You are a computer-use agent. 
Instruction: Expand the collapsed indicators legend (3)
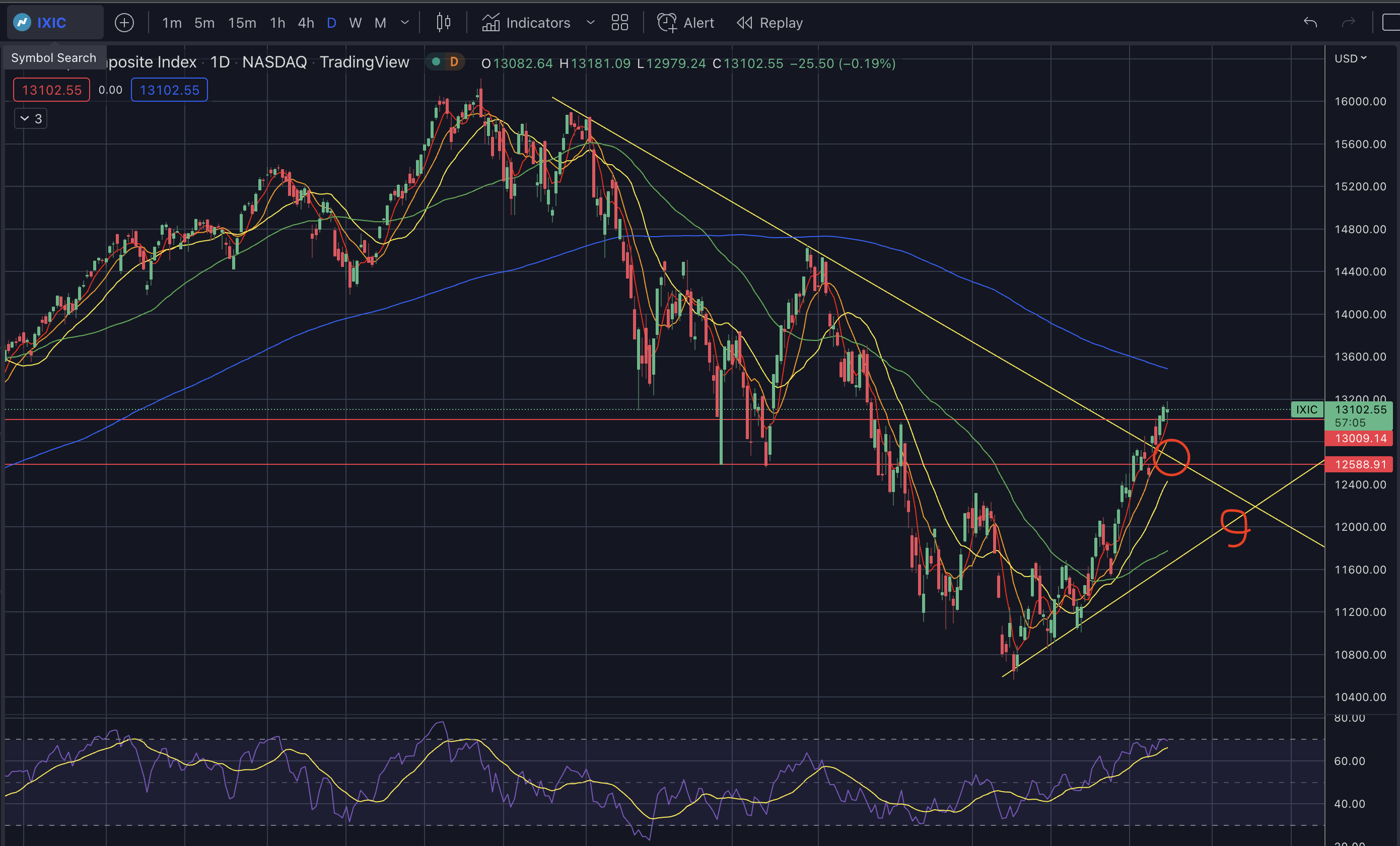click(31, 119)
